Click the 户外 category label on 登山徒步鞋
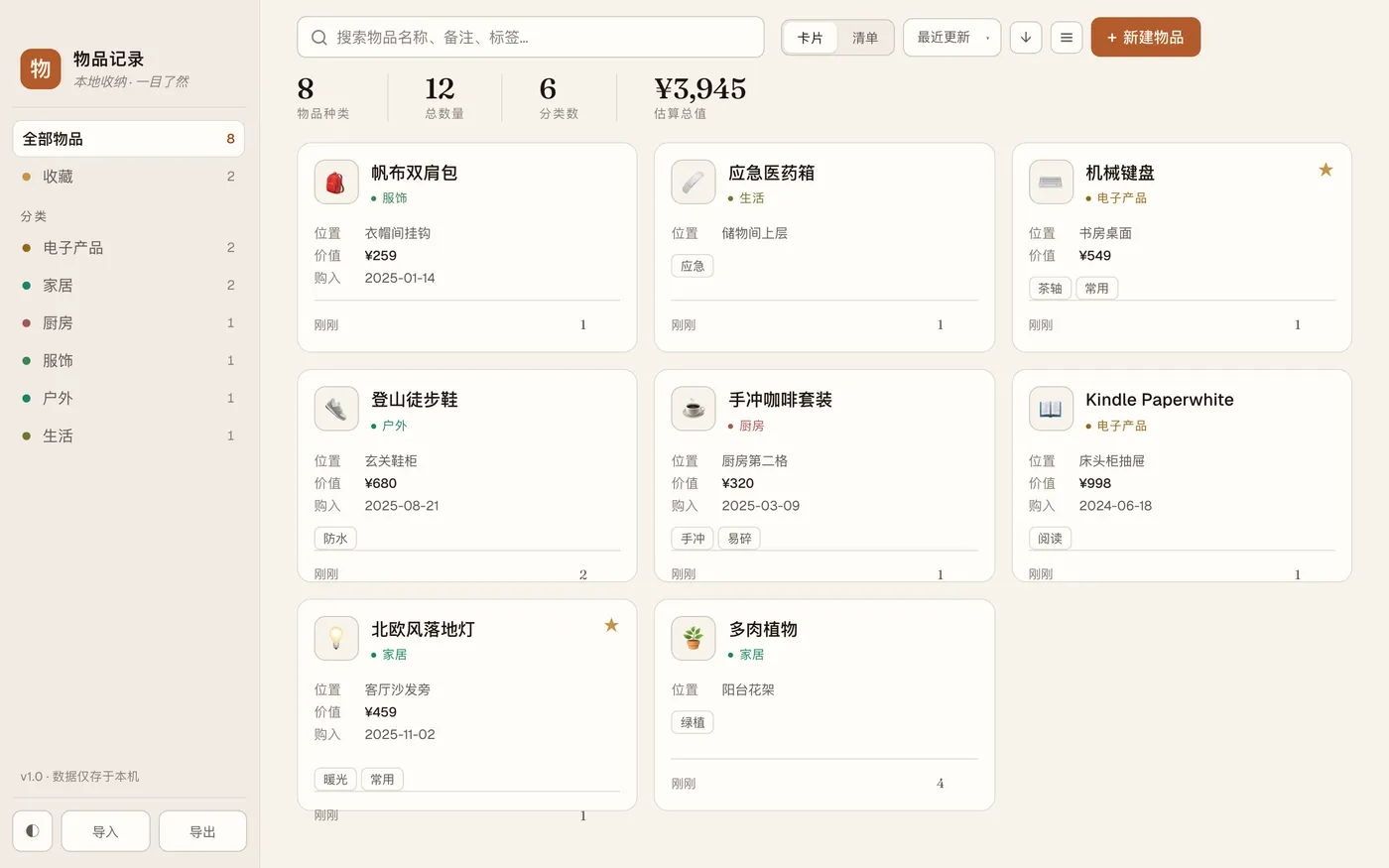 coord(389,426)
